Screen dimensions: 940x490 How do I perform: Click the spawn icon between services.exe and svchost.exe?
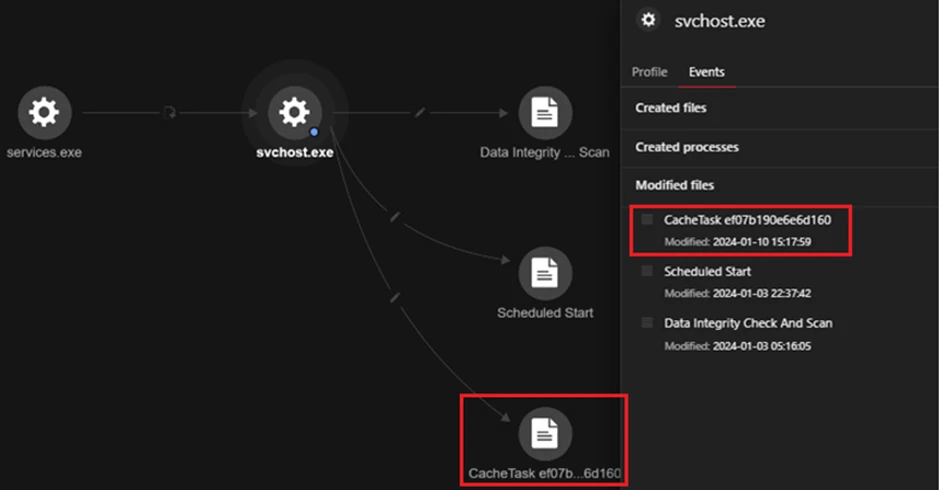pyautogui.click(x=170, y=113)
